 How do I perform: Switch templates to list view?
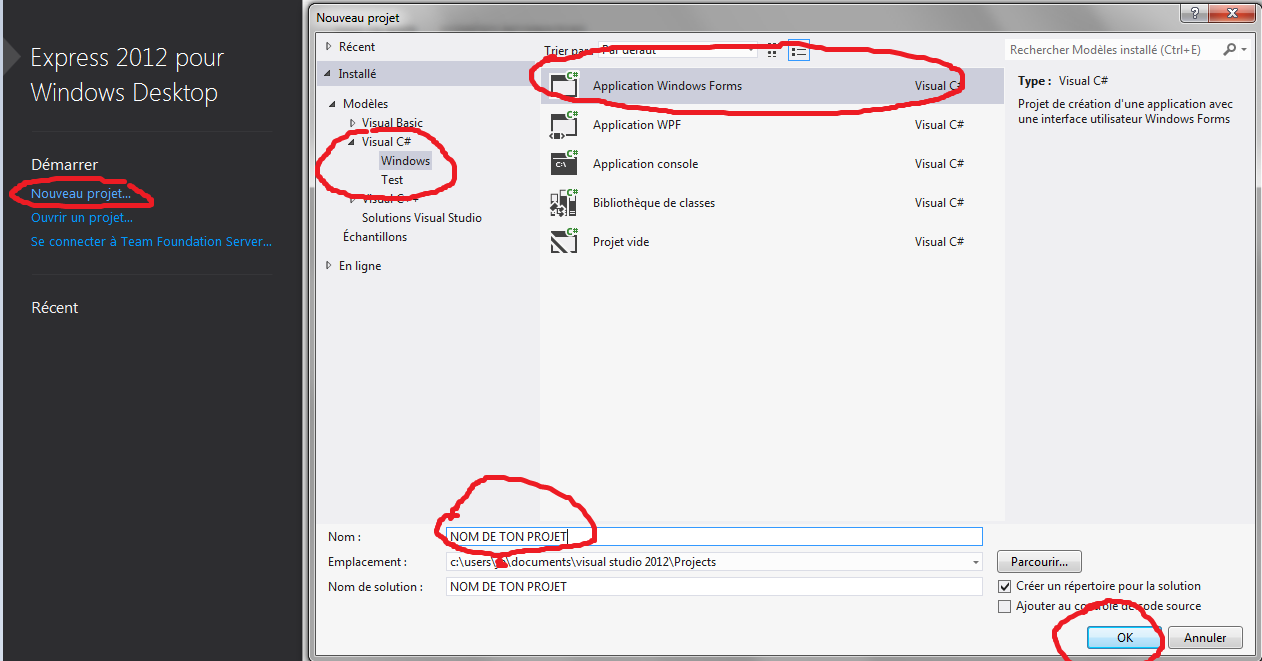[798, 51]
